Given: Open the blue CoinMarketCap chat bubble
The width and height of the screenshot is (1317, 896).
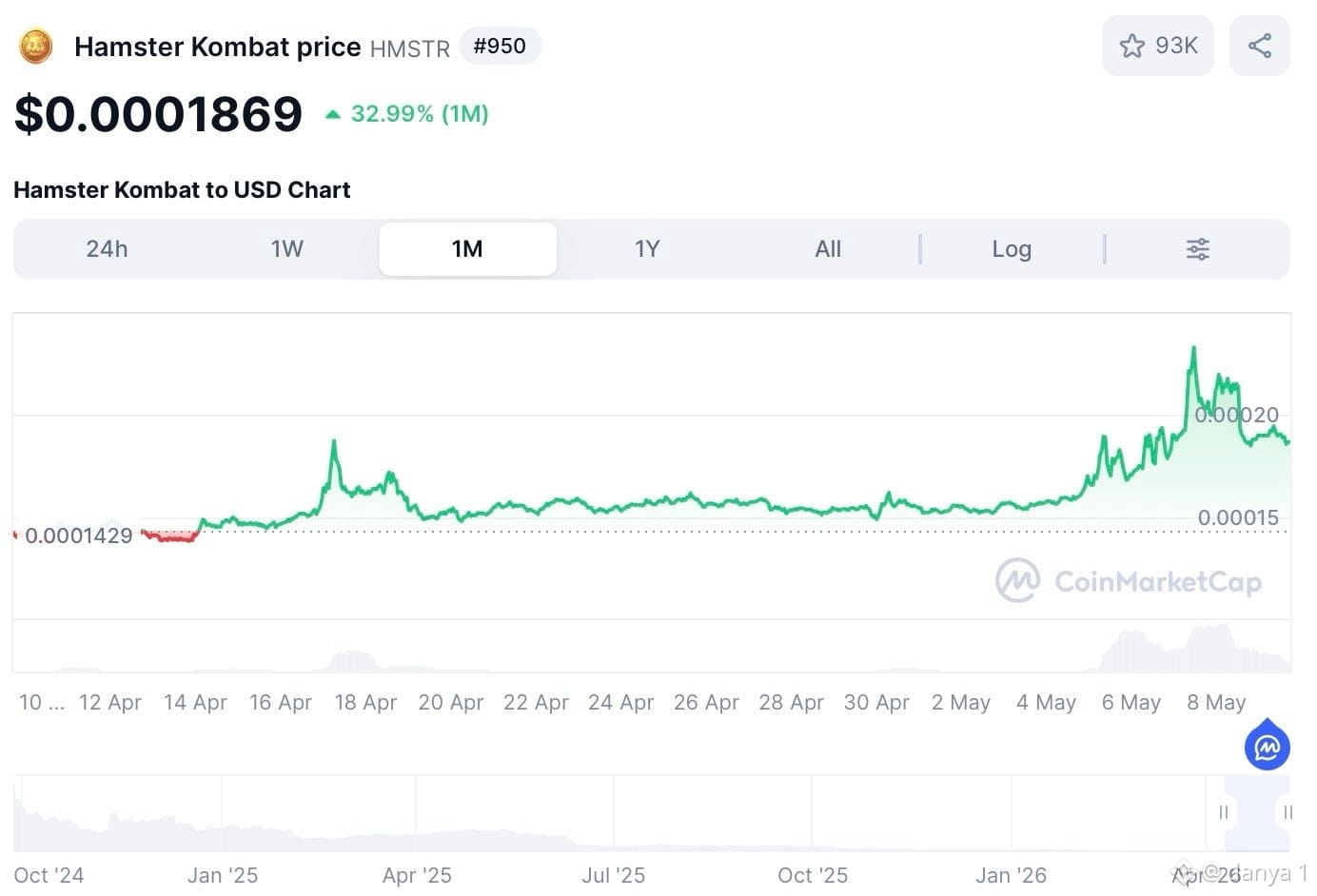Looking at the screenshot, I should pyautogui.click(x=1267, y=747).
